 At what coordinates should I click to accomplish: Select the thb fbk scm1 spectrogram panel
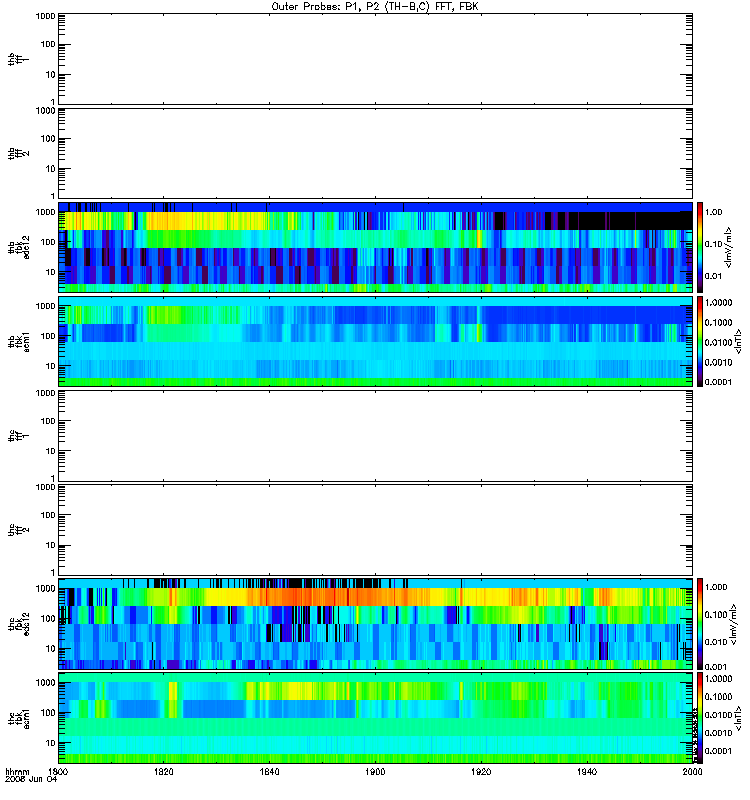376,341
